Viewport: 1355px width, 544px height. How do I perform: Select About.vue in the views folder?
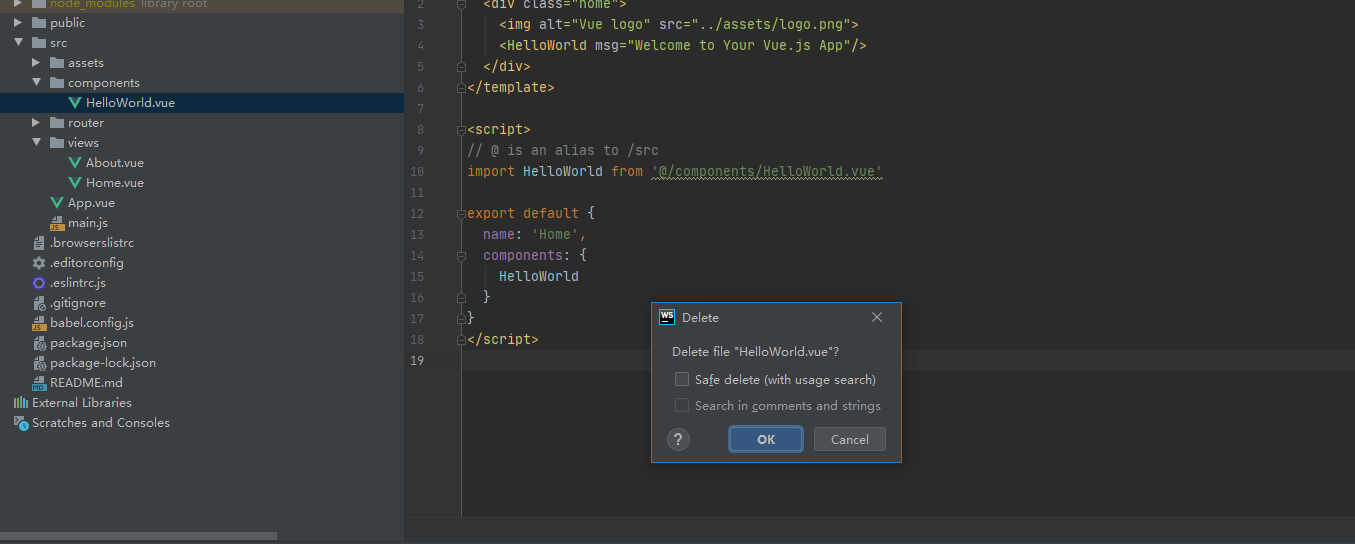click(115, 162)
